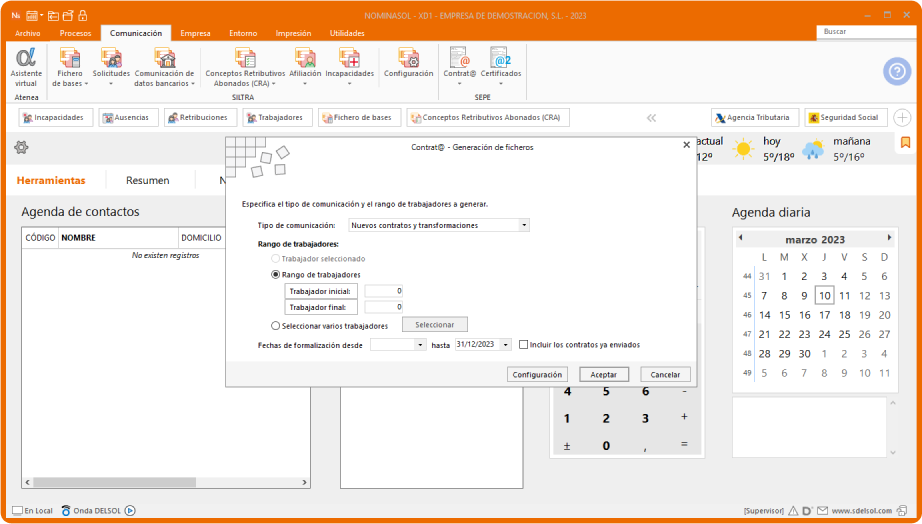
Task: Close the Contrat@ dialog
Action: pyautogui.click(x=686, y=145)
